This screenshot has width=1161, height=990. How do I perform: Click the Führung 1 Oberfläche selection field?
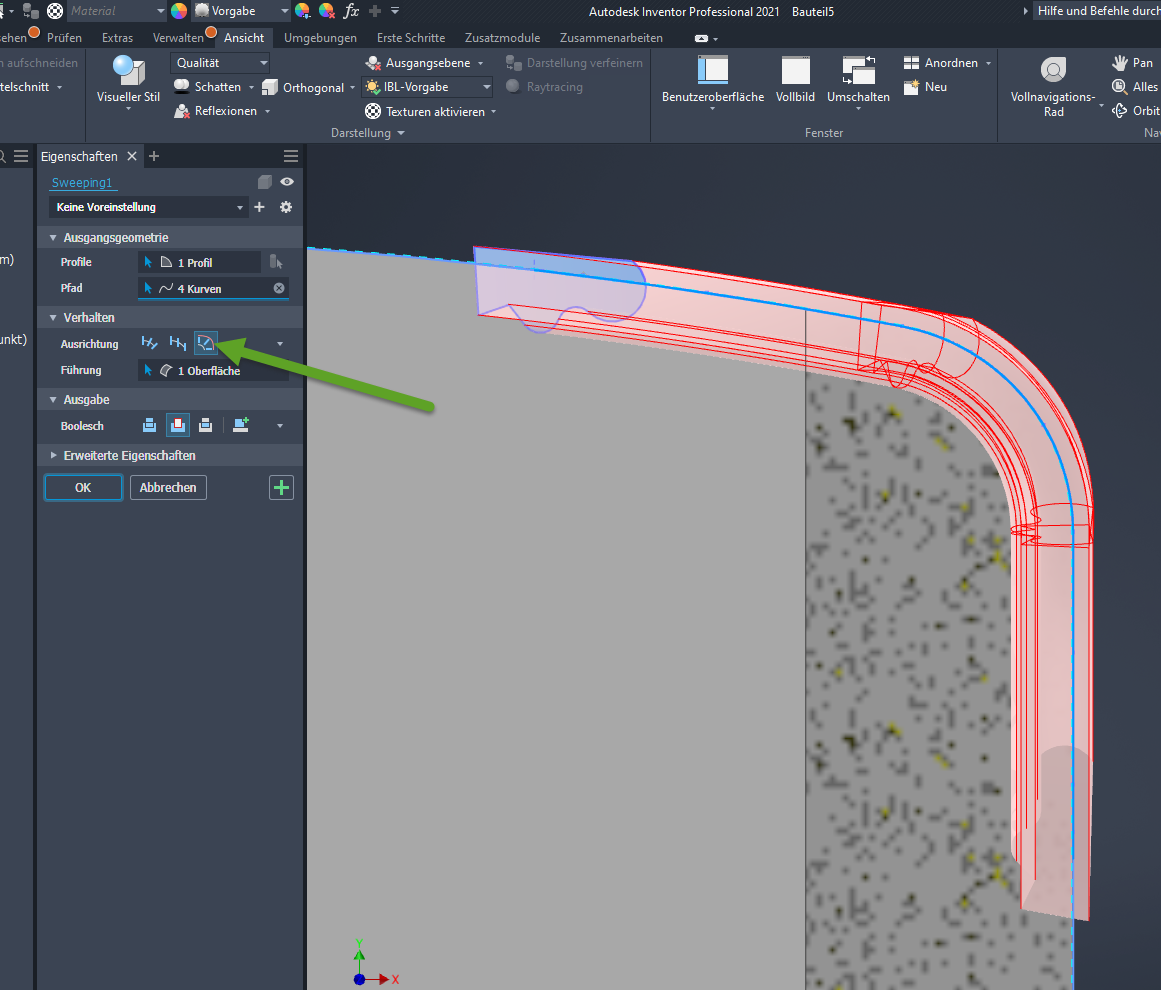point(213,371)
